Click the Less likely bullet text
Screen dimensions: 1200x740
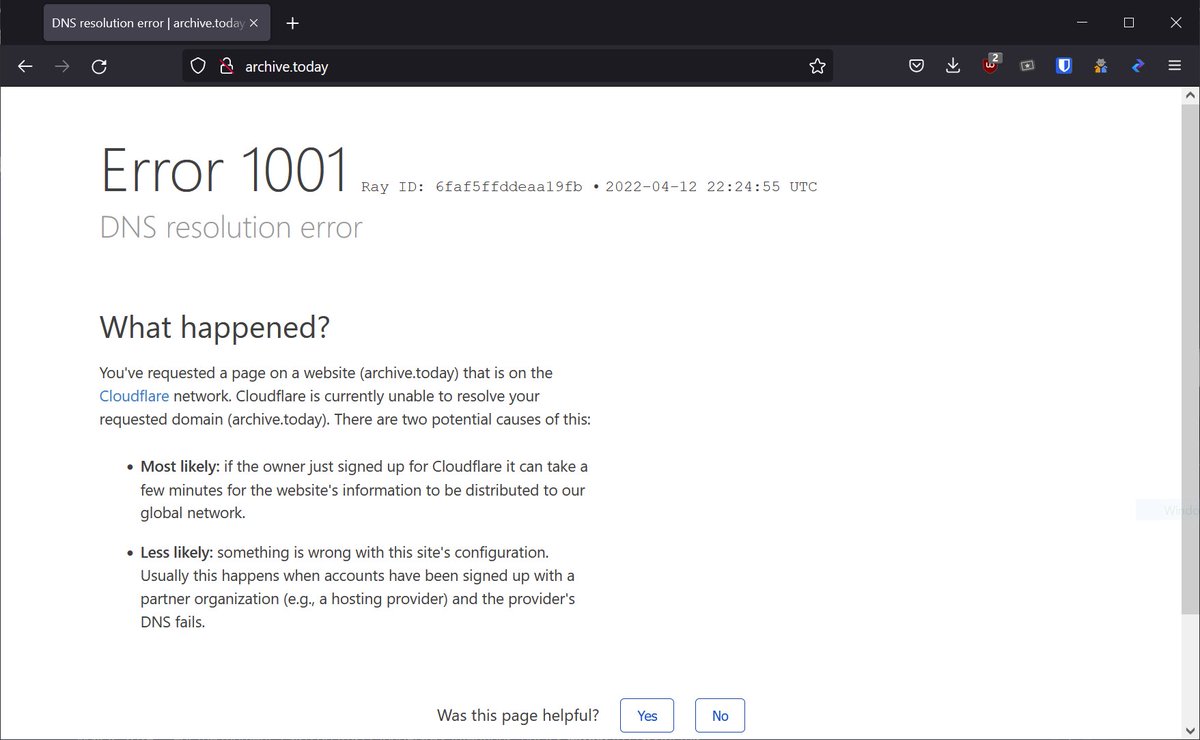tap(358, 587)
